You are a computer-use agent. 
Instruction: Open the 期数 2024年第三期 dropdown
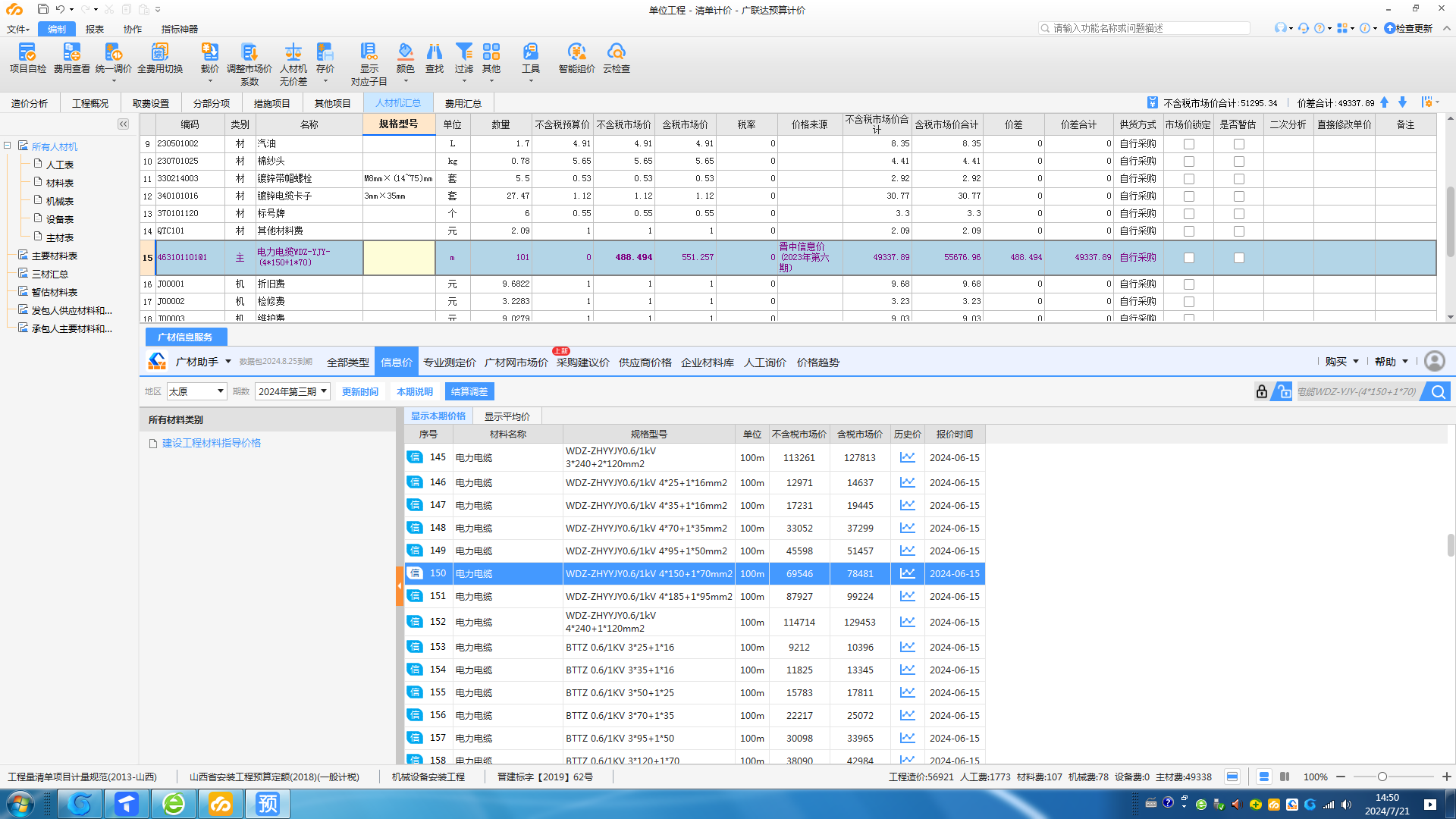(x=292, y=391)
